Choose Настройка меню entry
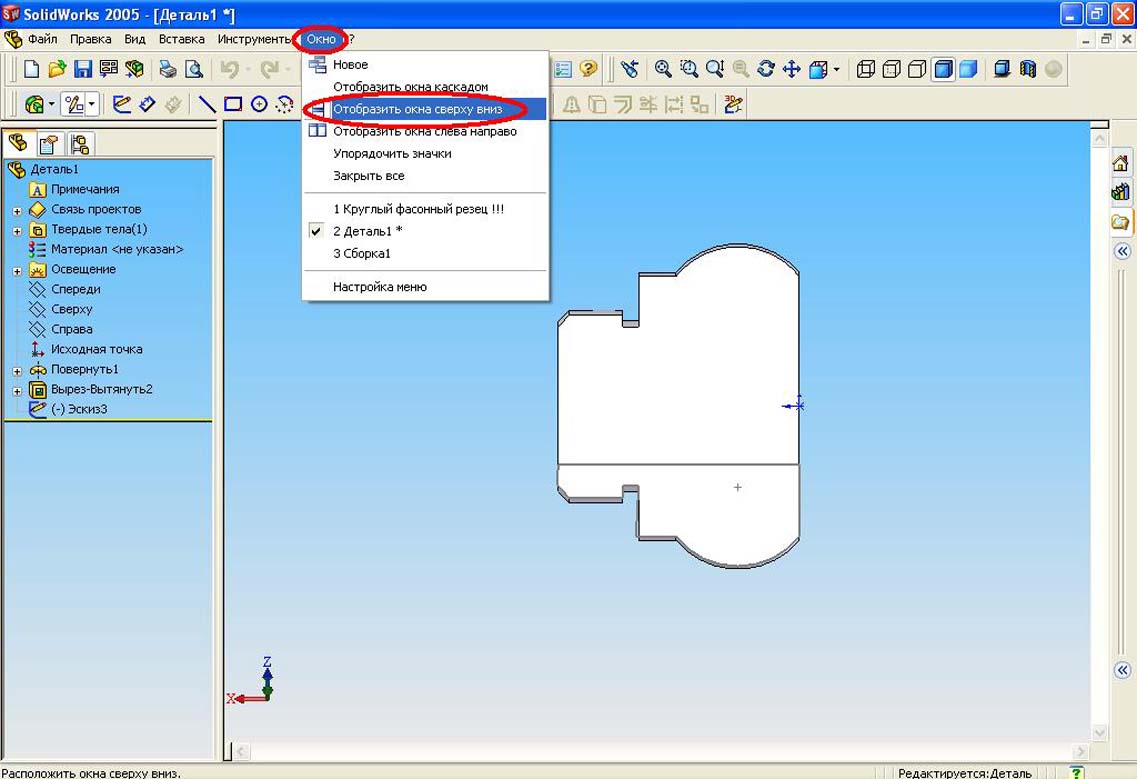 (425, 287)
